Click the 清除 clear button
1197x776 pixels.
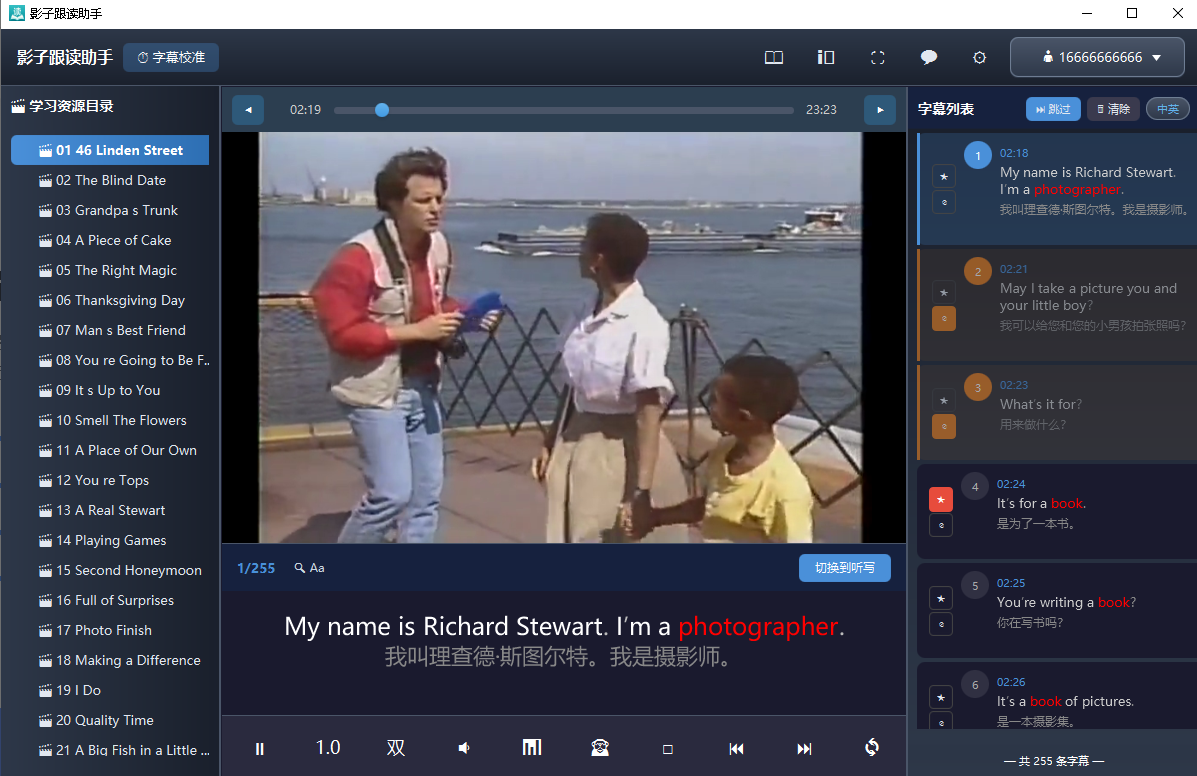pyautogui.click(x=1113, y=109)
